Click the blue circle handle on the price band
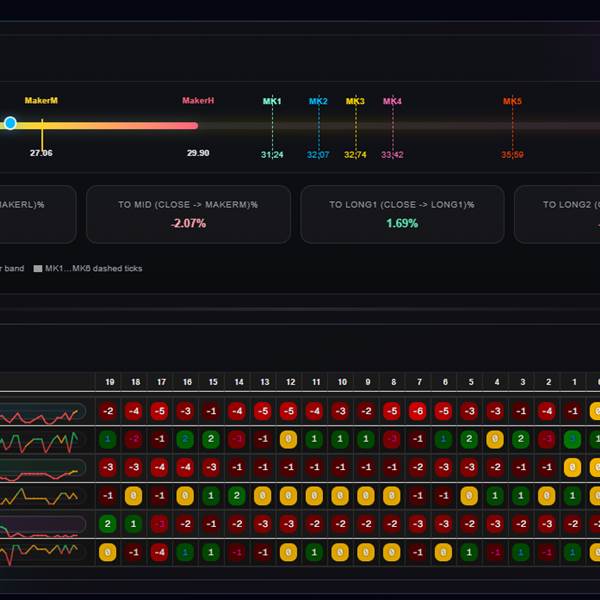This screenshot has height=600, width=600. click(10, 123)
